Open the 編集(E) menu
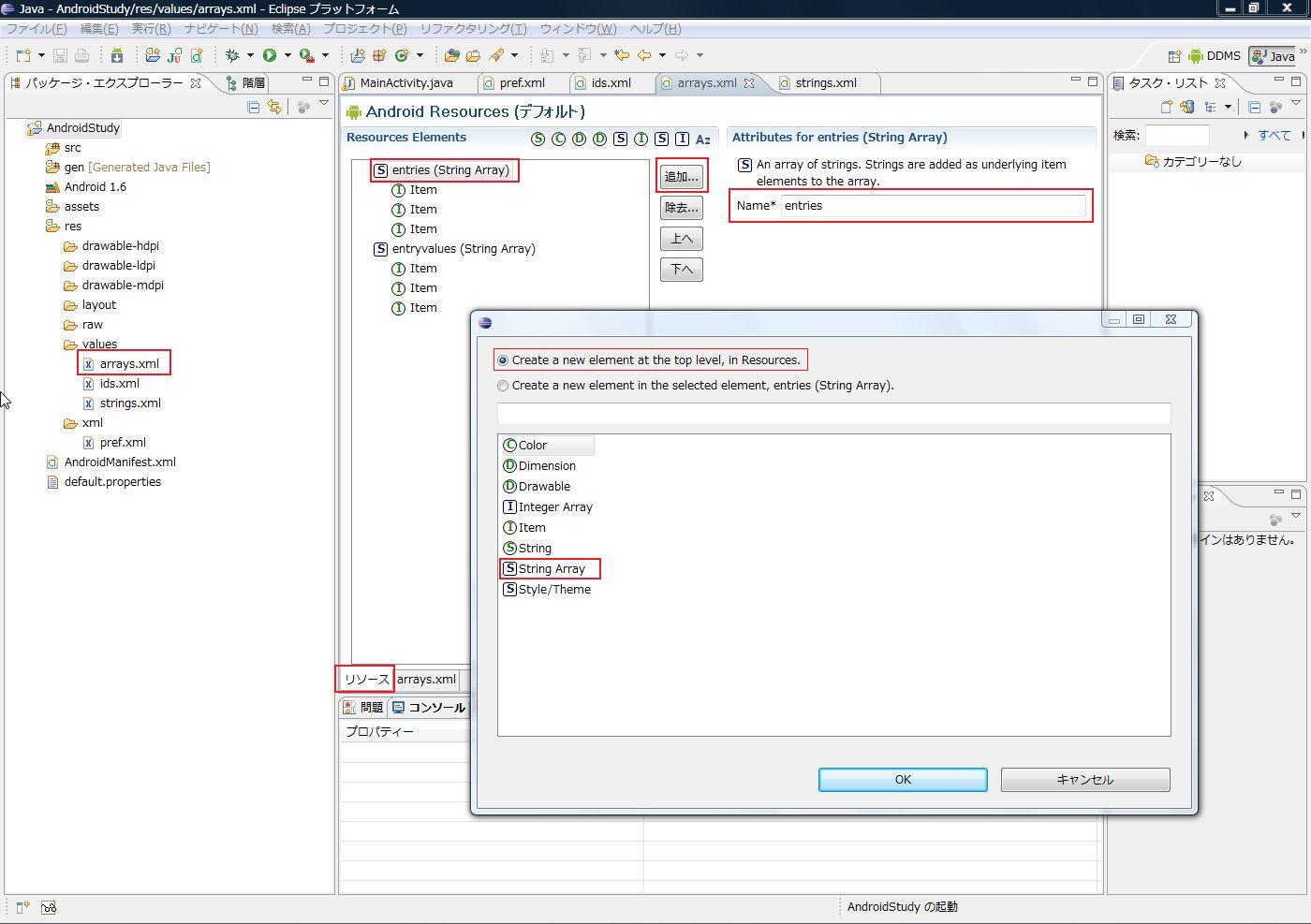Screen dimensions: 1311x924 click(99, 29)
